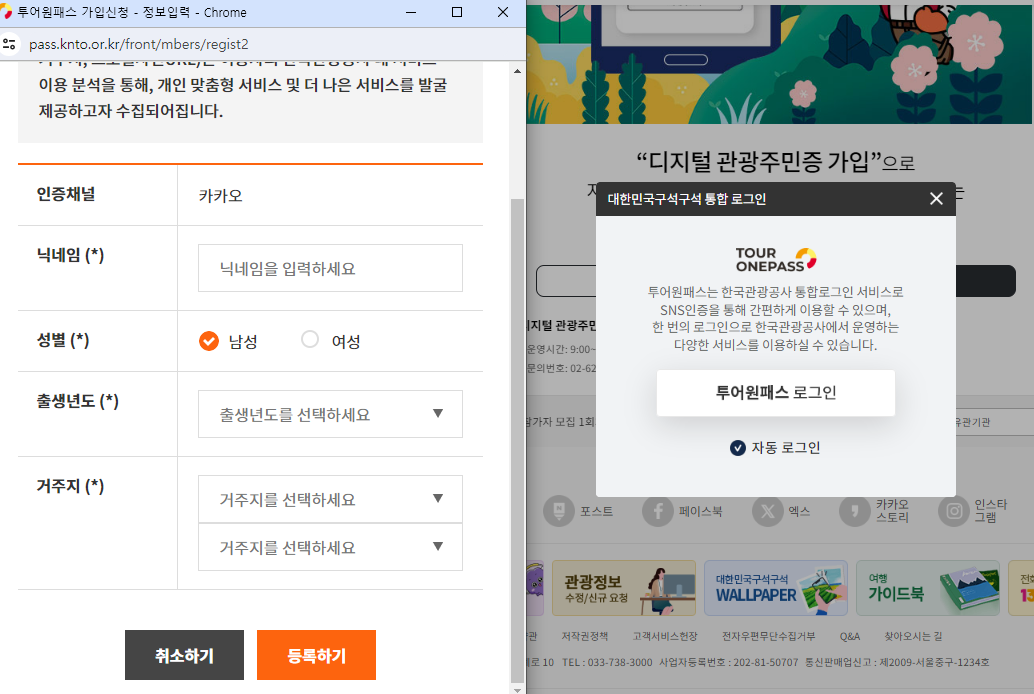The height and width of the screenshot is (694, 1034).
Task: Maximize the 투어원패스 가입신청 Chrome window
Action: click(x=457, y=12)
